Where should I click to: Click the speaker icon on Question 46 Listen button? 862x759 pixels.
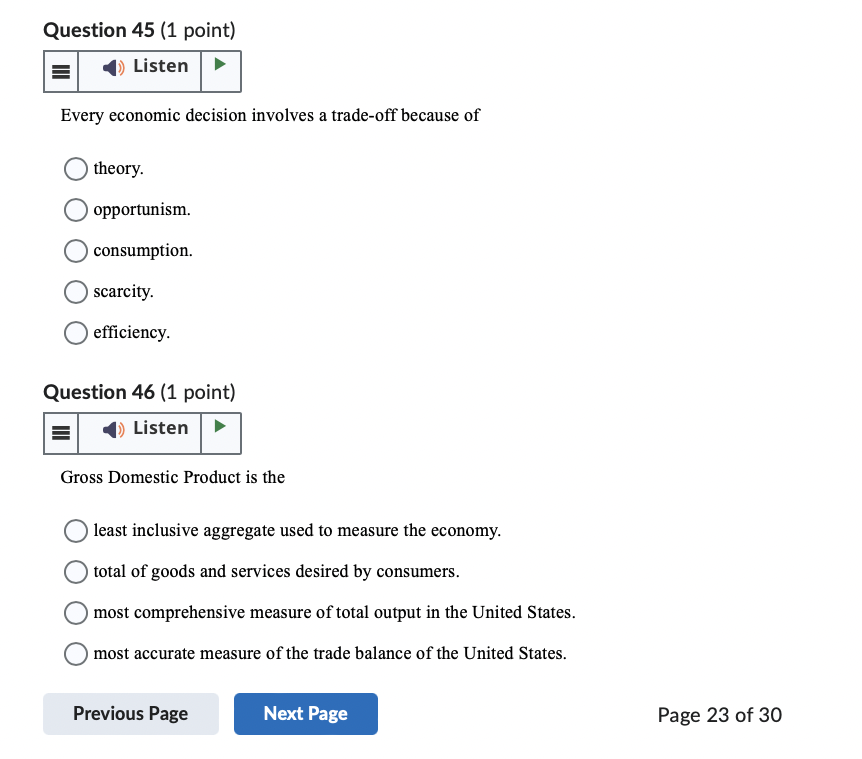coord(111,428)
